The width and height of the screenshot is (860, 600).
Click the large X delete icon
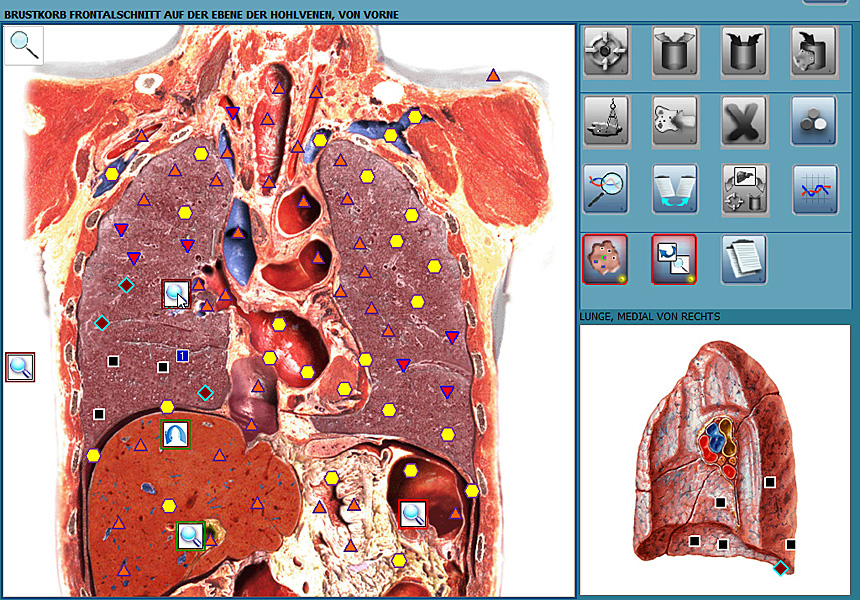[744, 121]
